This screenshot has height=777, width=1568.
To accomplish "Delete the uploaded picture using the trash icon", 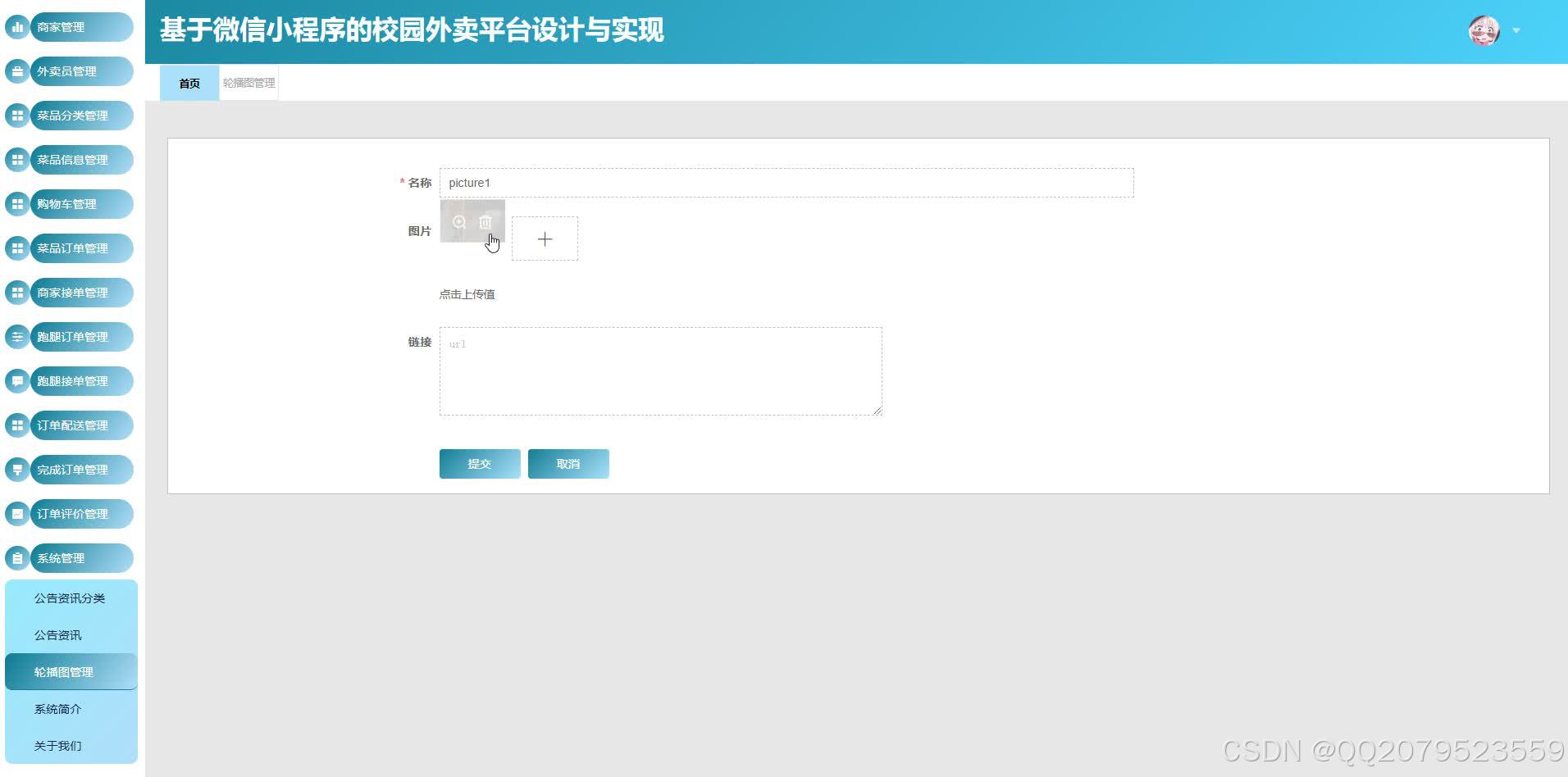I will (x=485, y=221).
